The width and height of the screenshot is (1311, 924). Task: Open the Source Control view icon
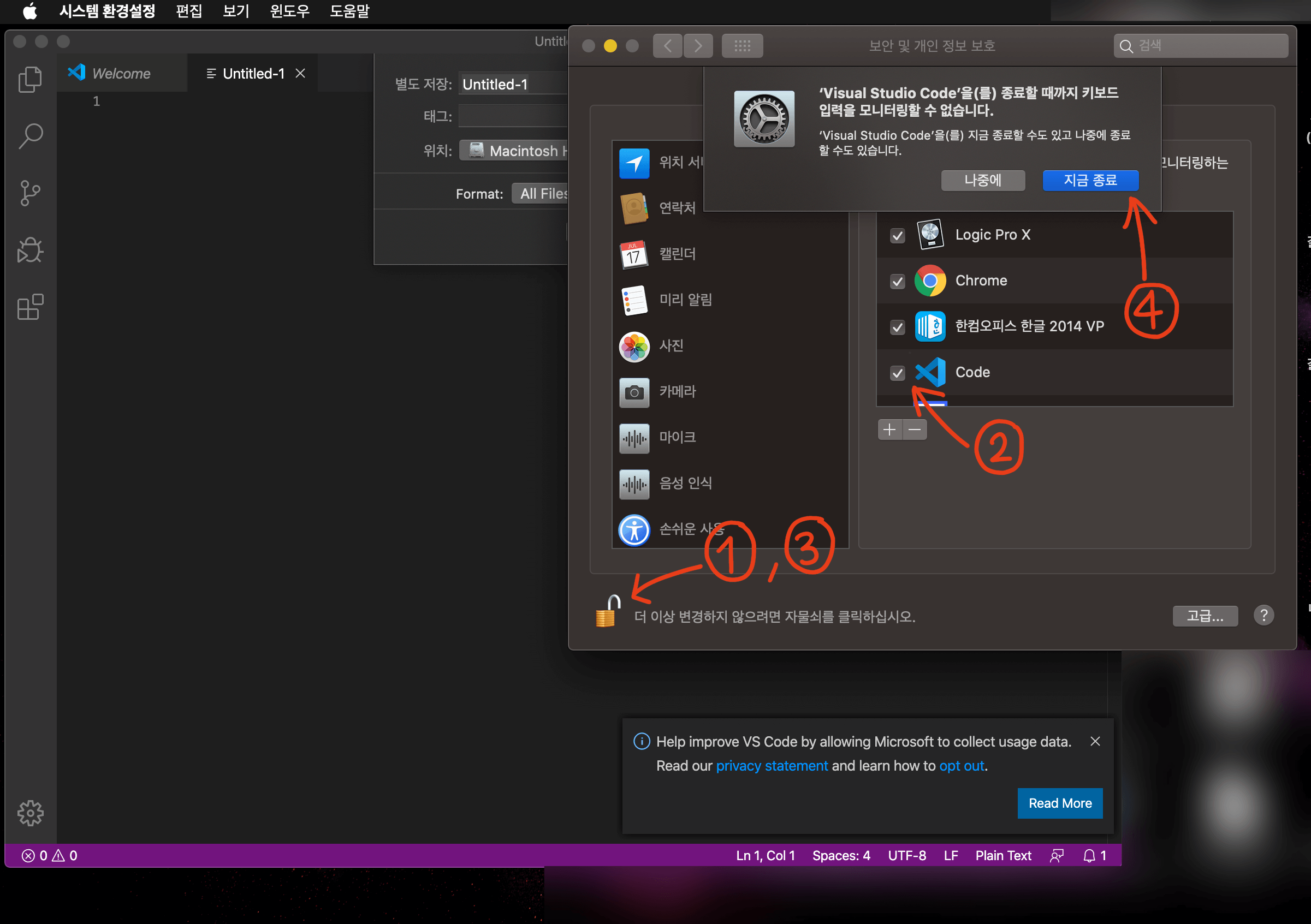point(29,193)
